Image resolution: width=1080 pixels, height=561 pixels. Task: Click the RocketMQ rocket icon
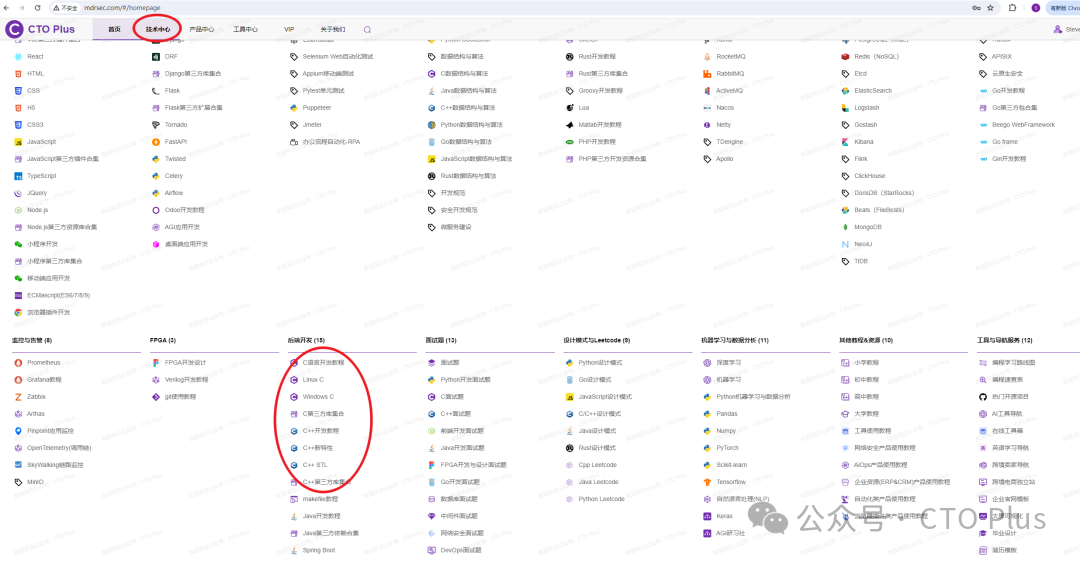(x=707, y=57)
